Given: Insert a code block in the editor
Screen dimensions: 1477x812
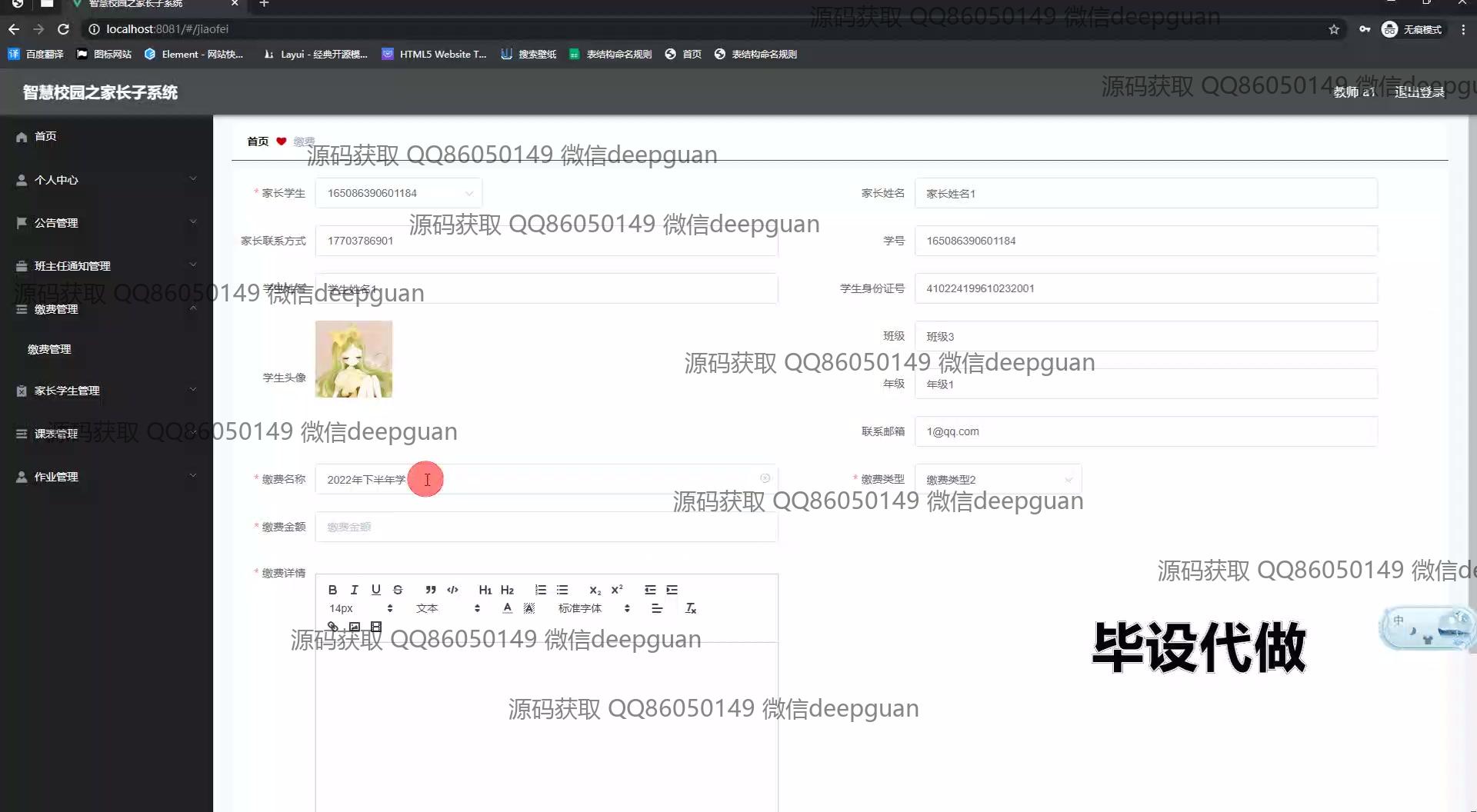Looking at the screenshot, I should (452, 590).
